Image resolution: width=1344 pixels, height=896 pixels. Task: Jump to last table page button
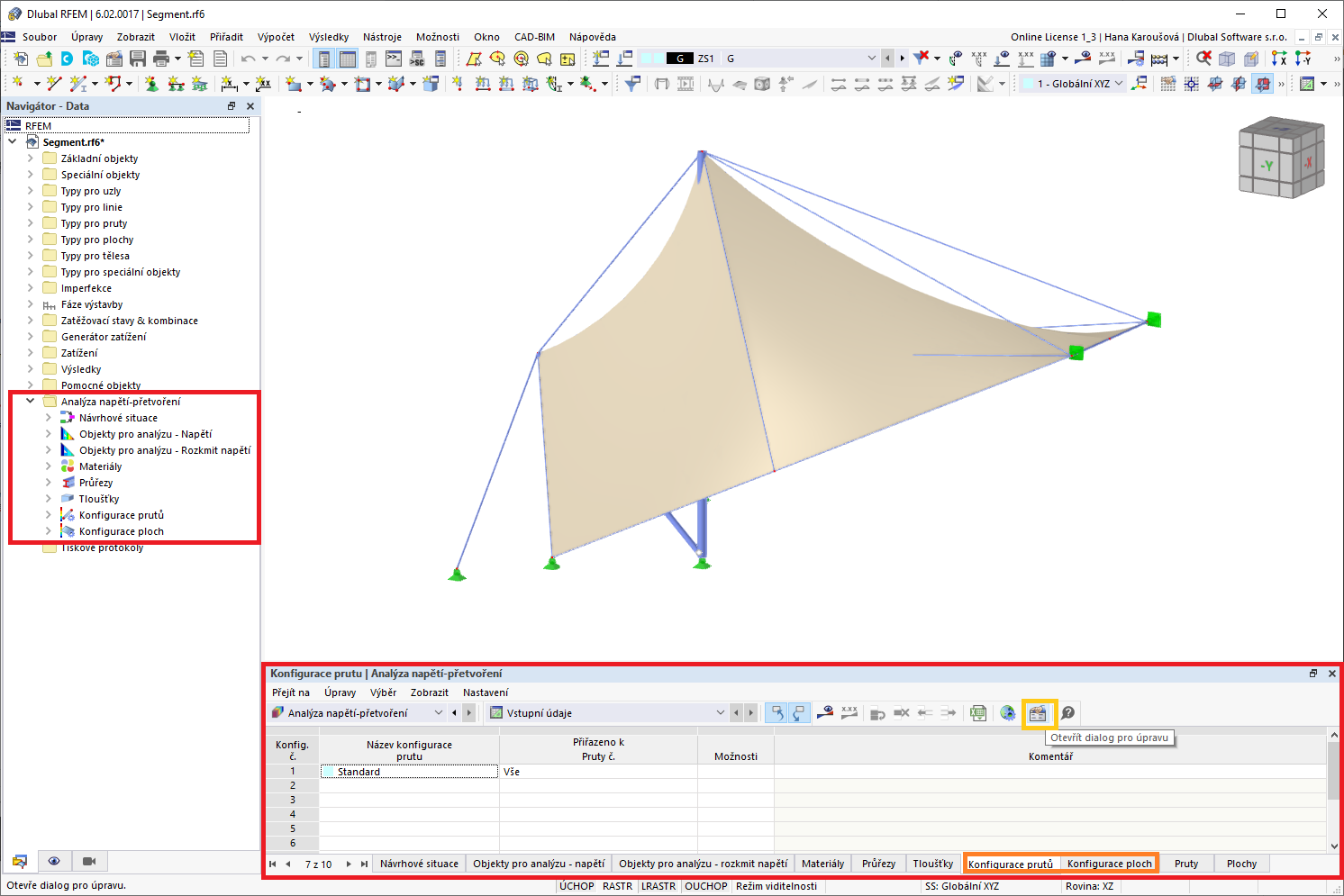(364, 864)
